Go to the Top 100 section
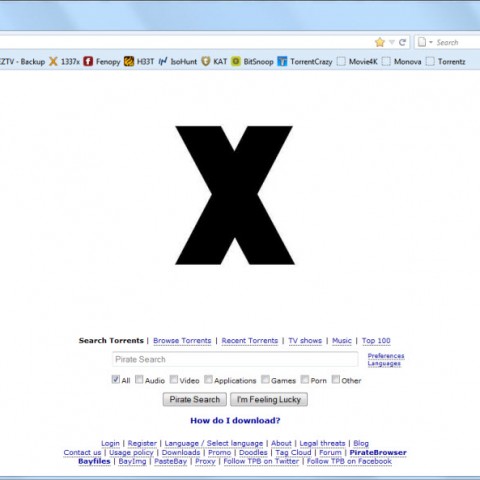Screen dimensions: 480x480 point(376,341)
